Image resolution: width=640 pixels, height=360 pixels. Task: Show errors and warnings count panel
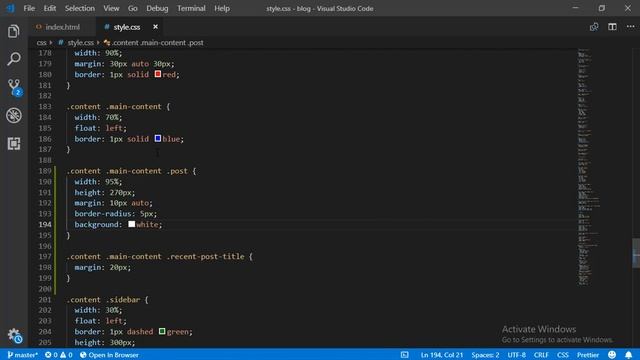pos(59,355)
